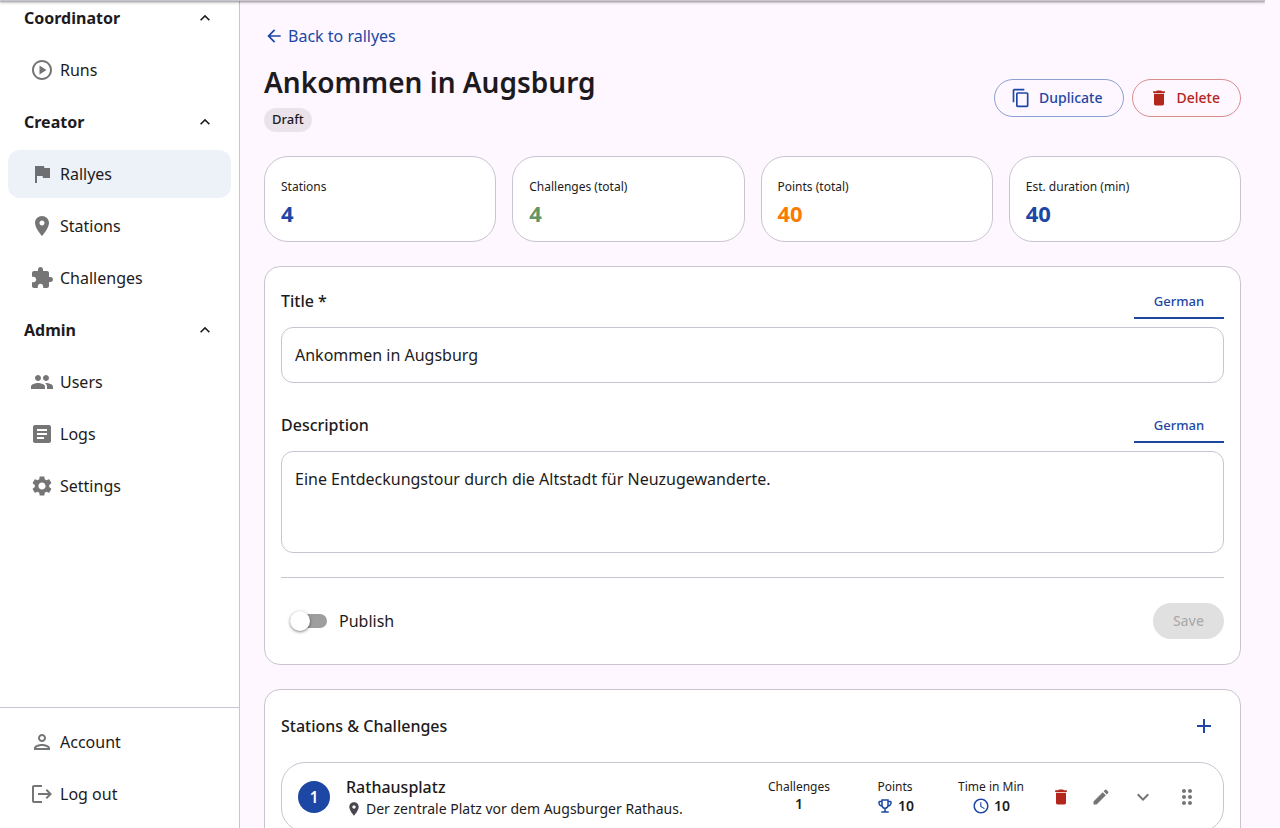
Task: Delete the Ankommen in Augsburg rally
Action: click(x=1186, y=98)
